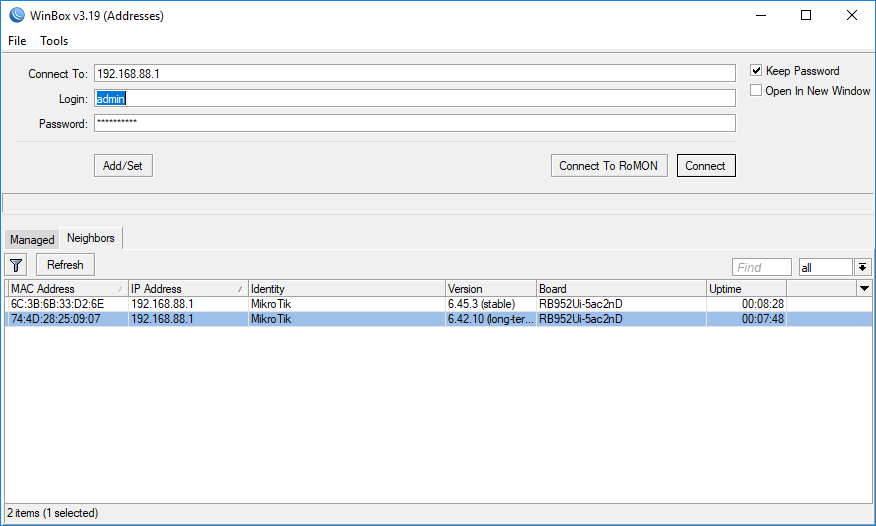Sort by Board column header
This screenshot has width=876, height=526.
tap(621, 289)
